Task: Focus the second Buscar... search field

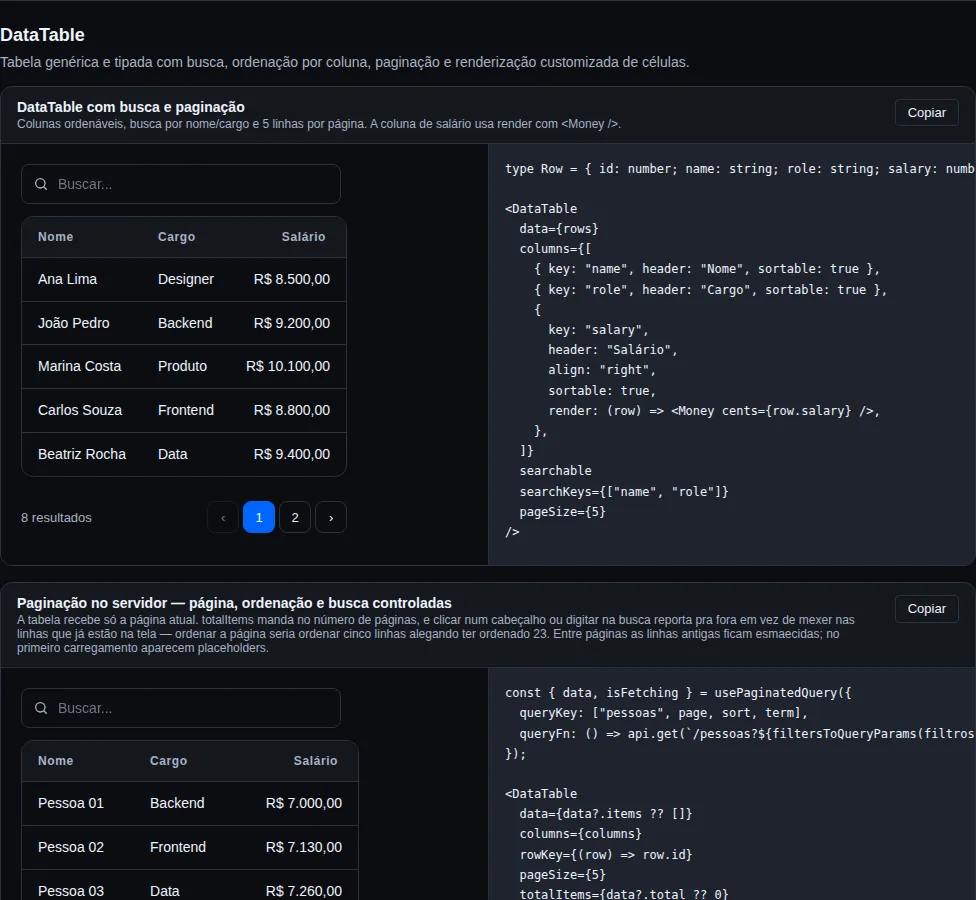Action: (x=181, y=708)
